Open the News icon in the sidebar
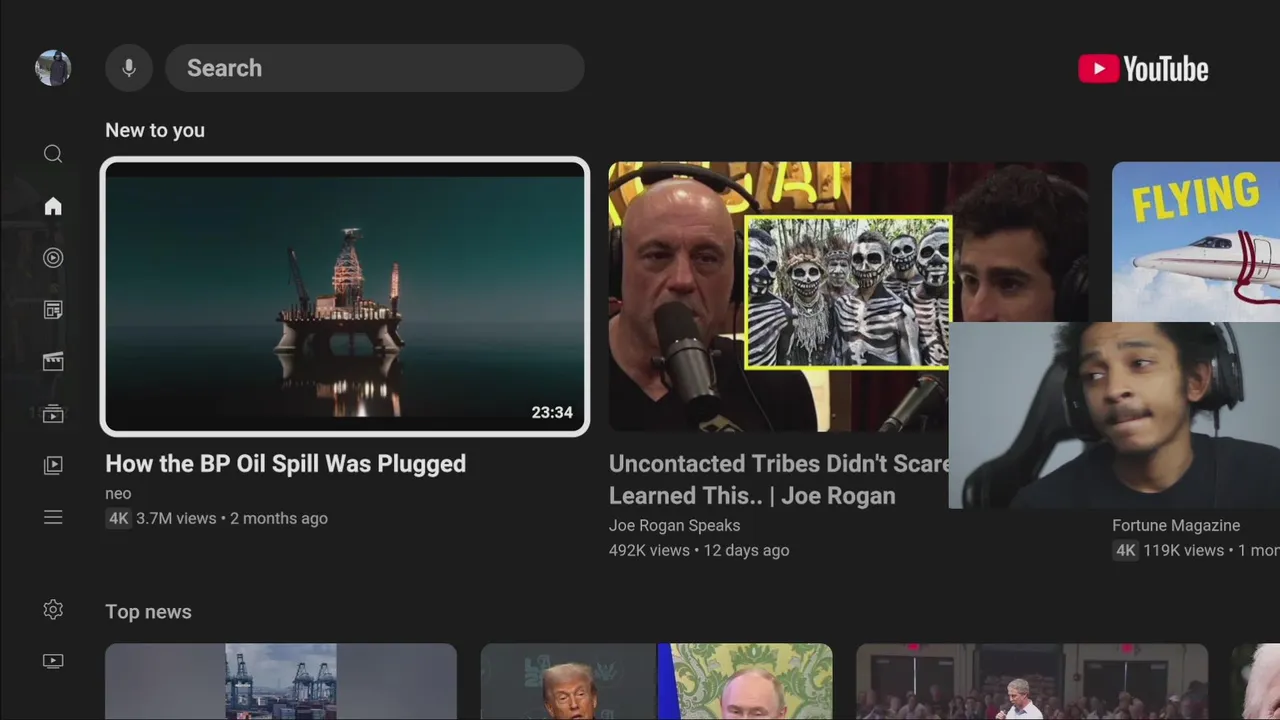The image size is (1280, 720). [x=53, y=310]
